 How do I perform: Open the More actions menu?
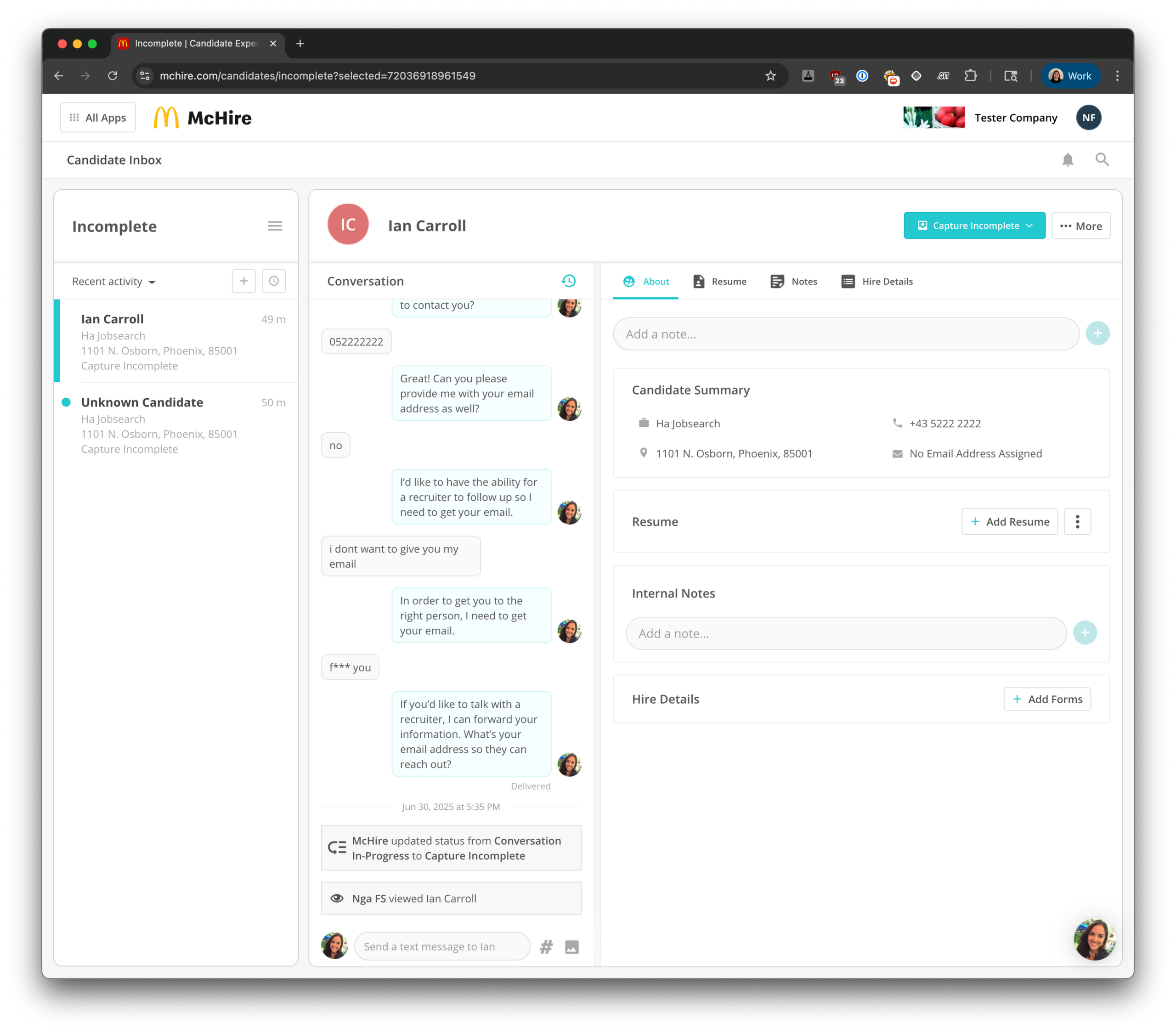click(1080, 226)
